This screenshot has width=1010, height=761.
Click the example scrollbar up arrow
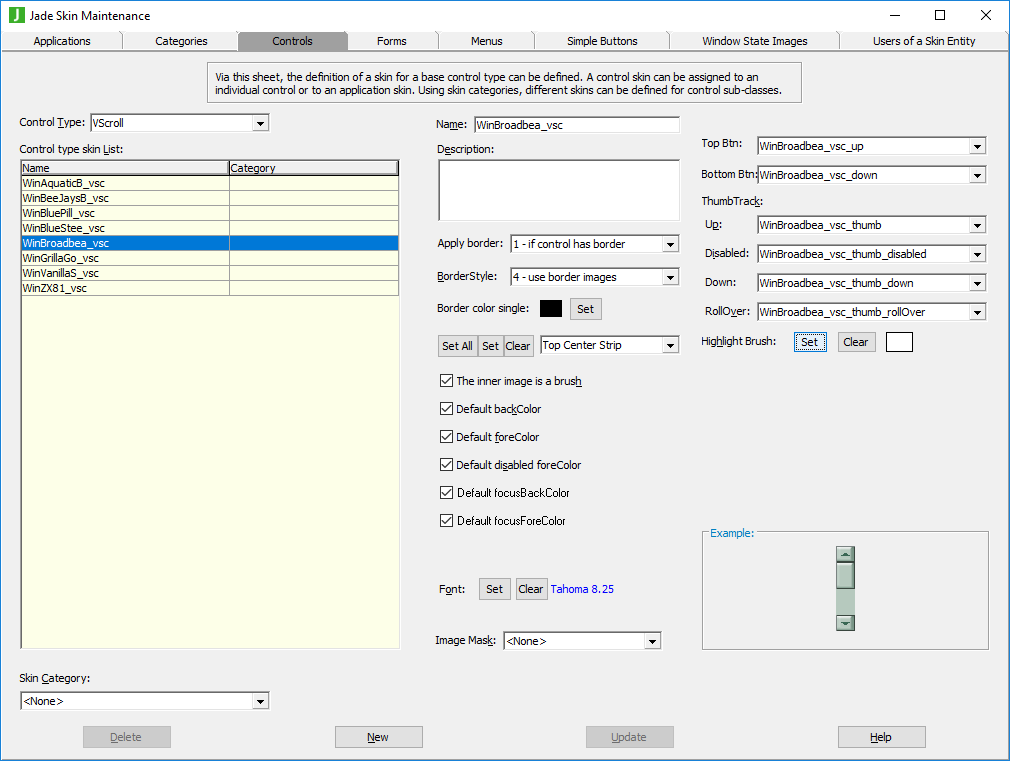point(845,554)
